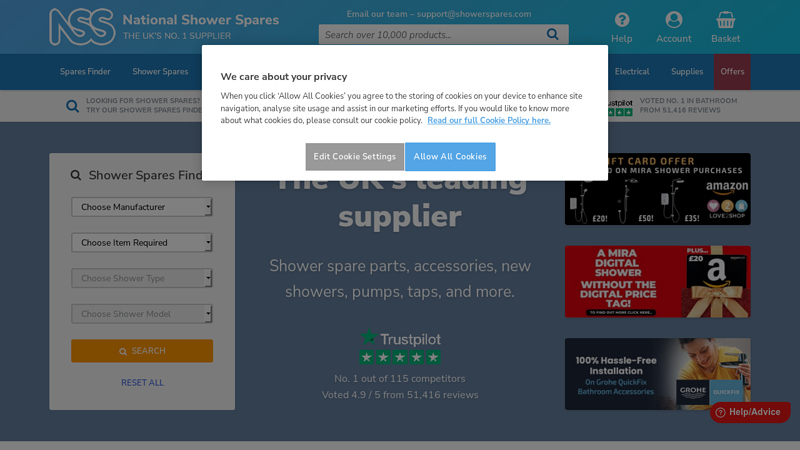Click the green Trustpilot five-star rating
800x450 pixels.
pyautogui.click(x=400, y=357)
